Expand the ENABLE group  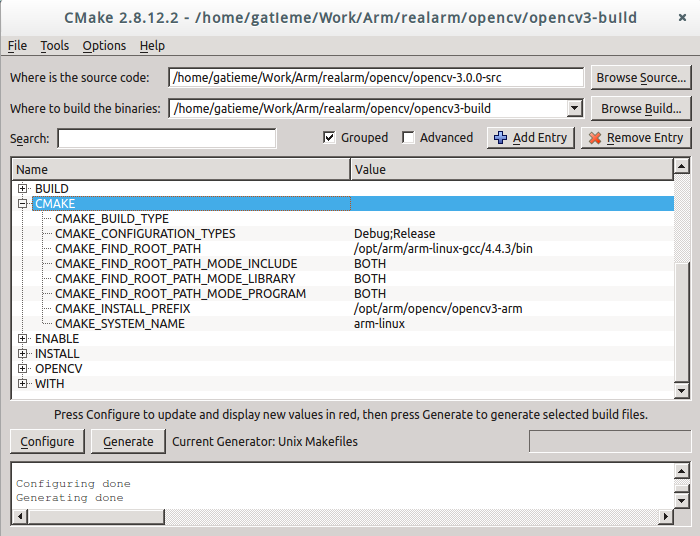(22, 339)
